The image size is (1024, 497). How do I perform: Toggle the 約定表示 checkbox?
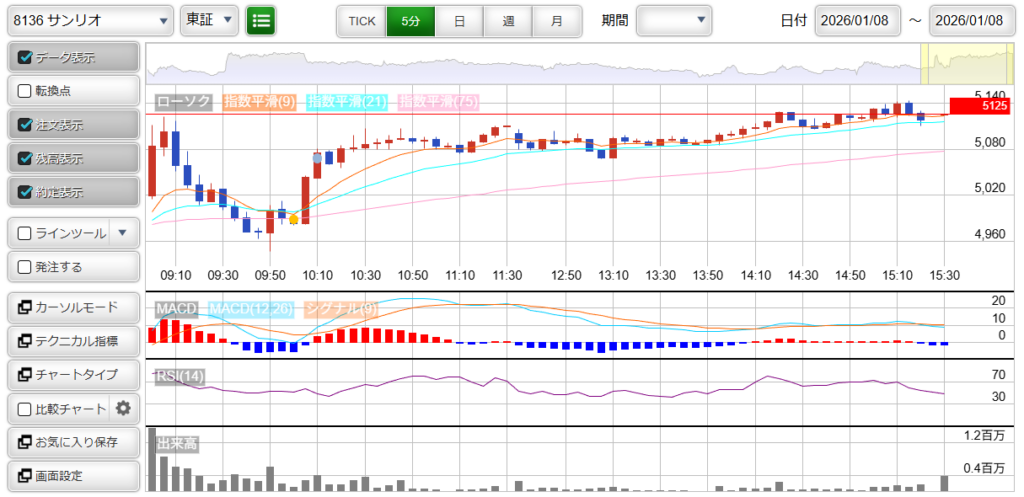point(26,191)
